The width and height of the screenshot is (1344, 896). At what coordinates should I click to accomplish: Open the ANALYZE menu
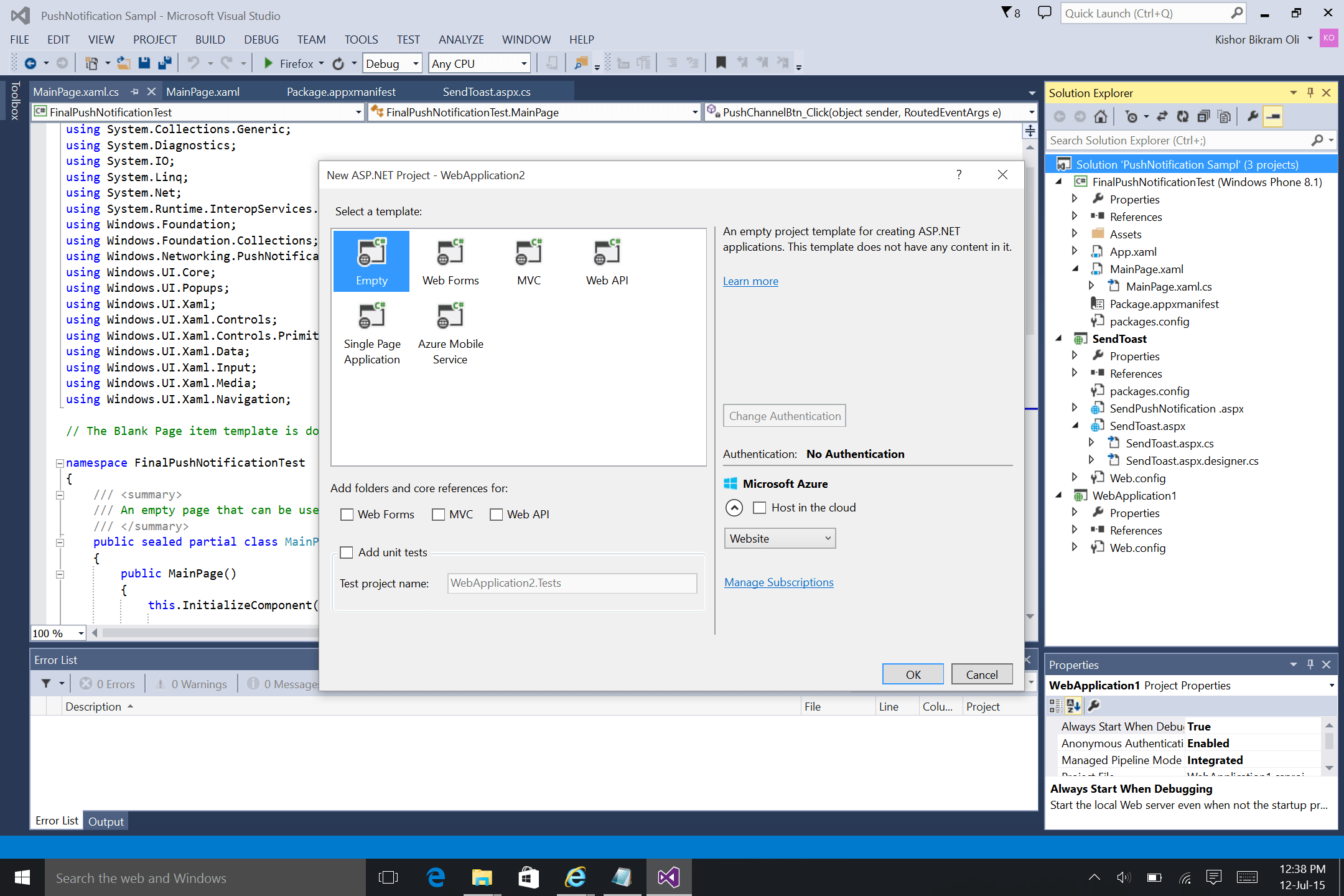[461, 40]
